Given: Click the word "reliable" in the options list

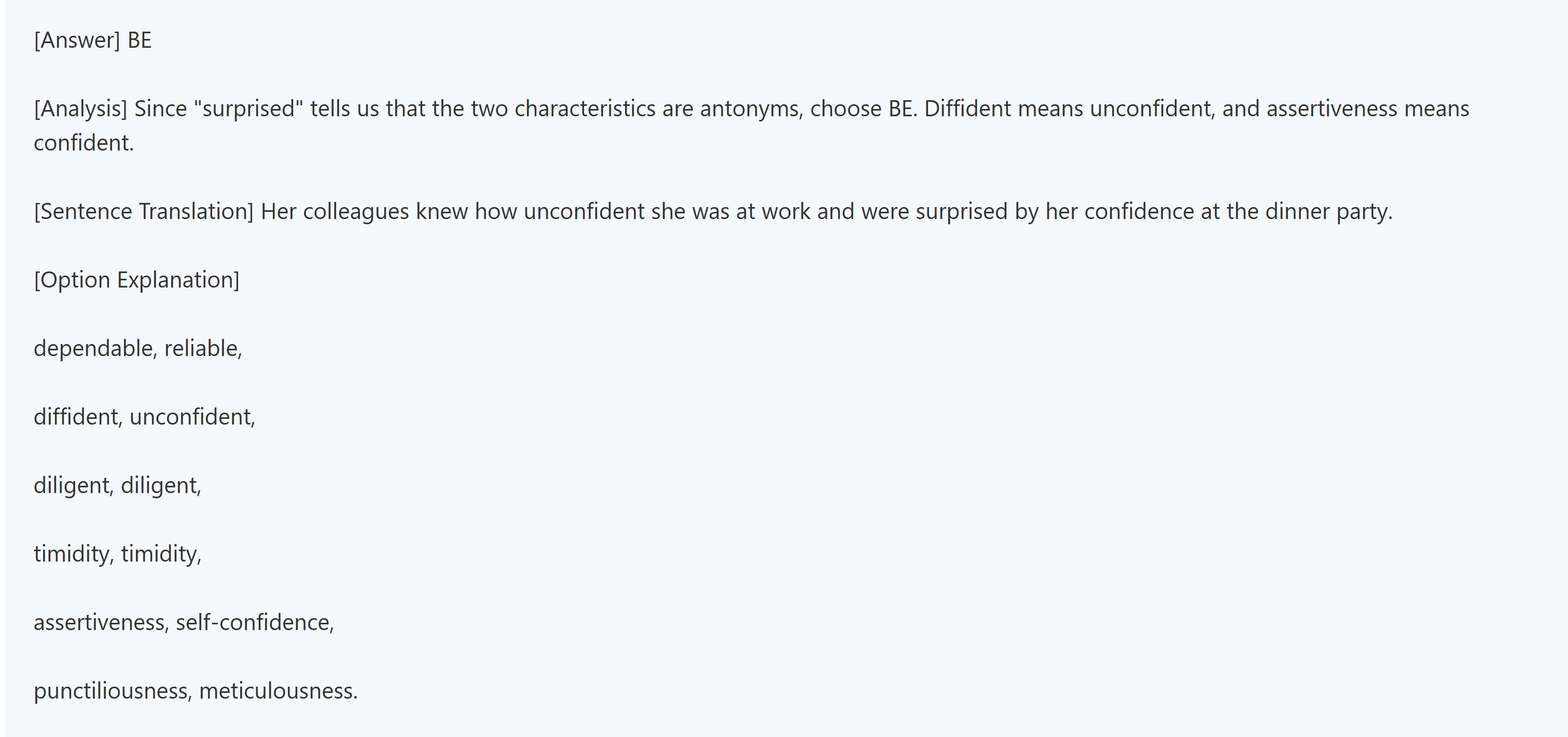Looking at the screenshot, I should tap(202, 348).
